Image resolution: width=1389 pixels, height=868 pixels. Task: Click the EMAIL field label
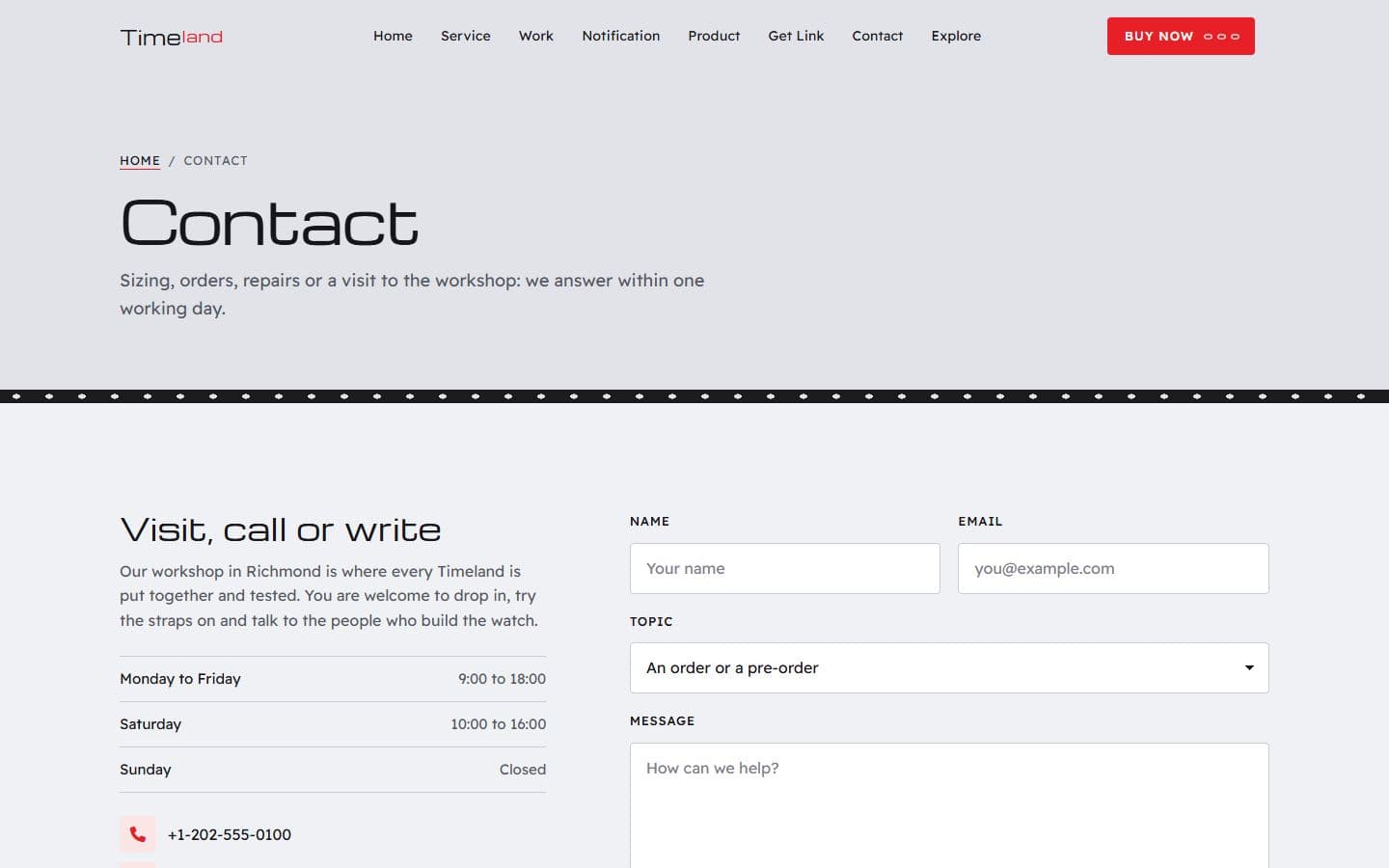(x=980, y=521)
